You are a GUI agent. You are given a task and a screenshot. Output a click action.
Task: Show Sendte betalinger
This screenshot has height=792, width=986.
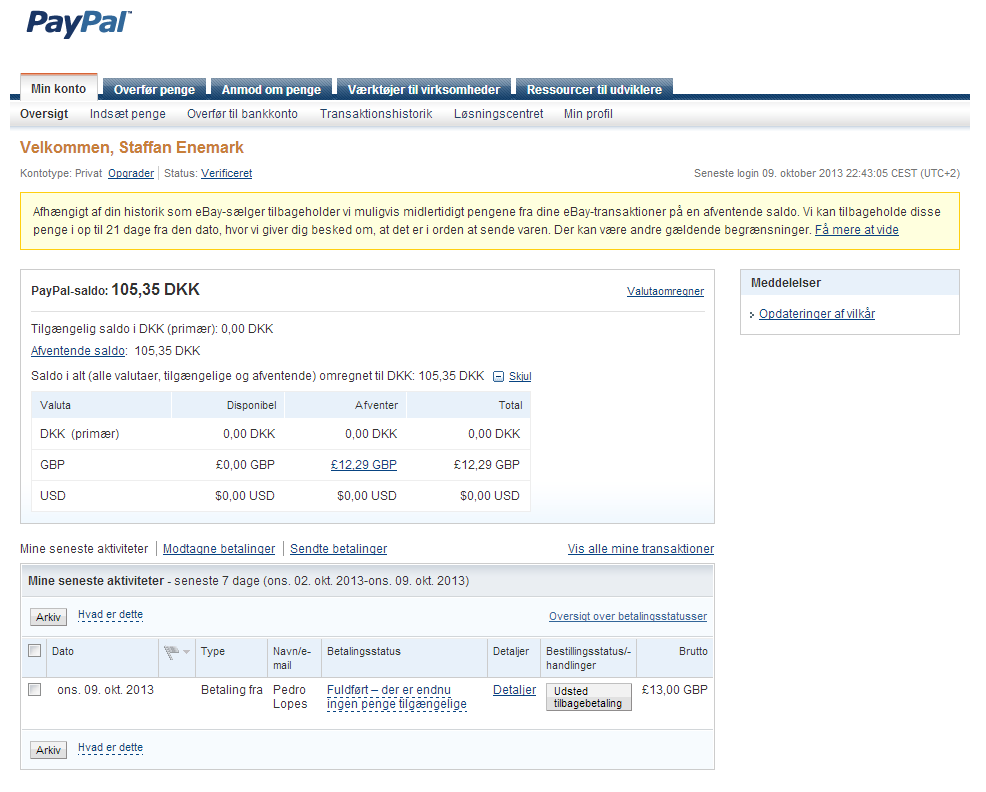338,549
